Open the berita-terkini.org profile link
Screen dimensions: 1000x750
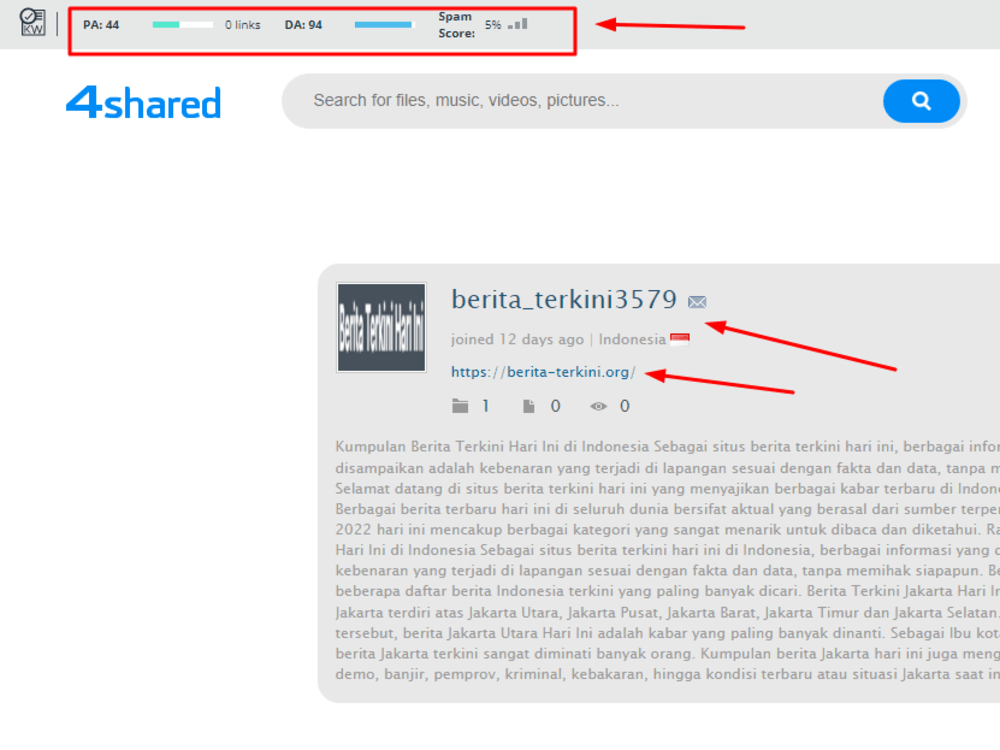(x=543, y=372)
